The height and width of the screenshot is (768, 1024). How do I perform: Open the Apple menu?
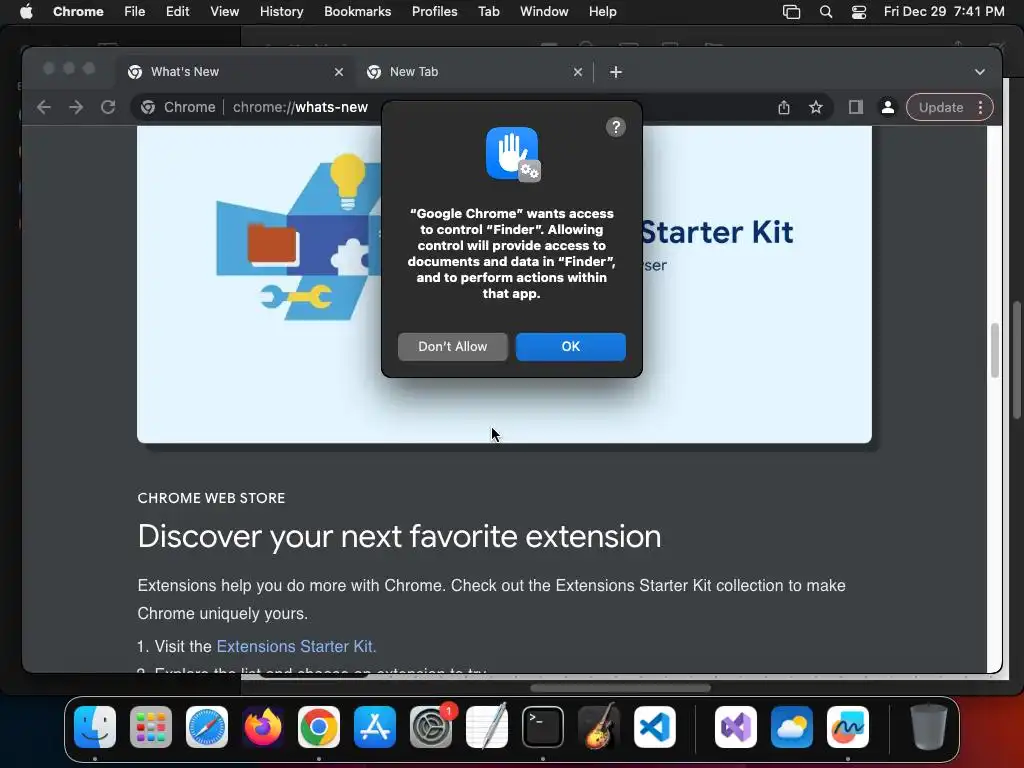pos(26,11)
